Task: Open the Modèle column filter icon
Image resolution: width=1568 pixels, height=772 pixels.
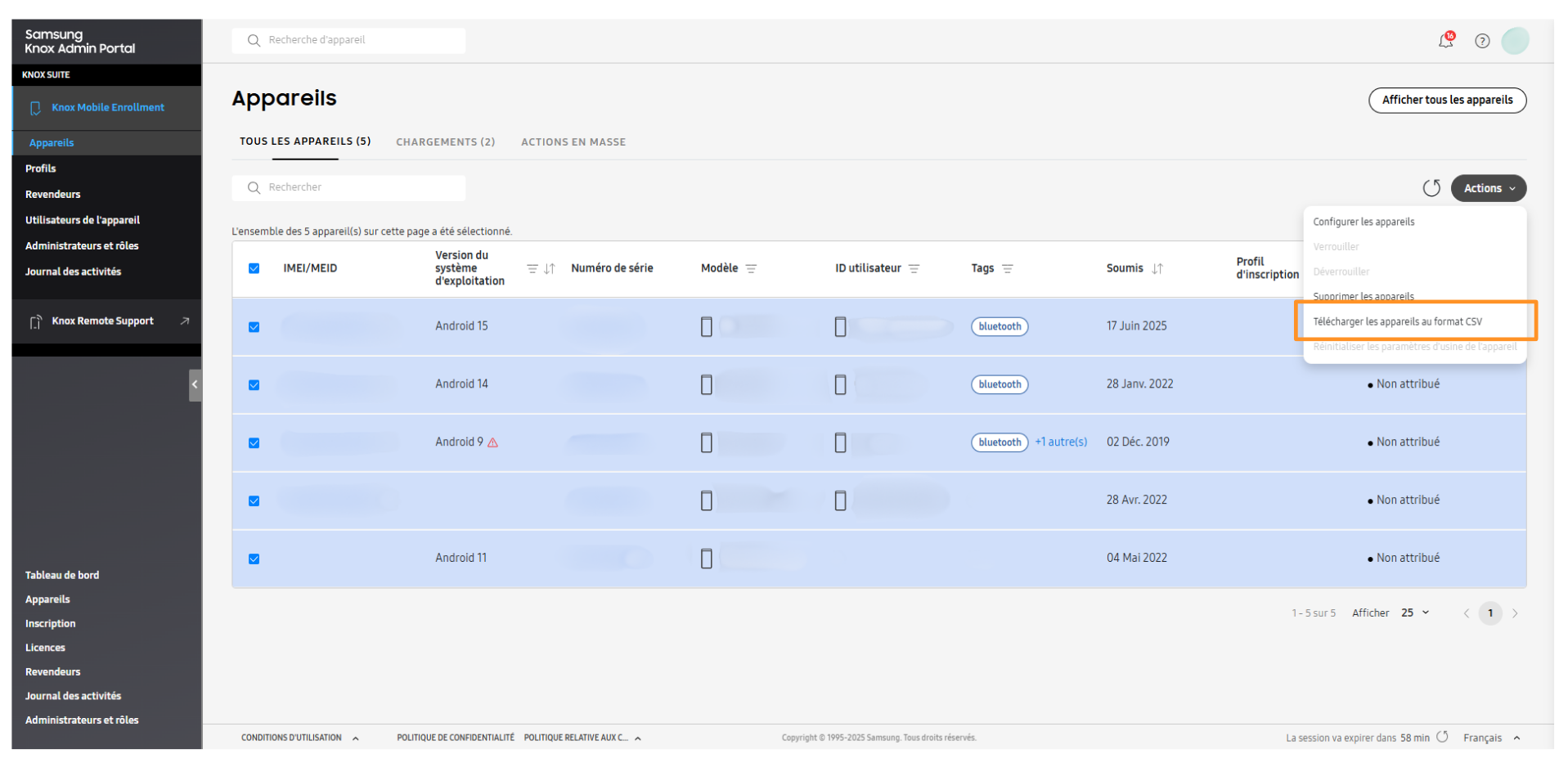Action: pos(751,268)
